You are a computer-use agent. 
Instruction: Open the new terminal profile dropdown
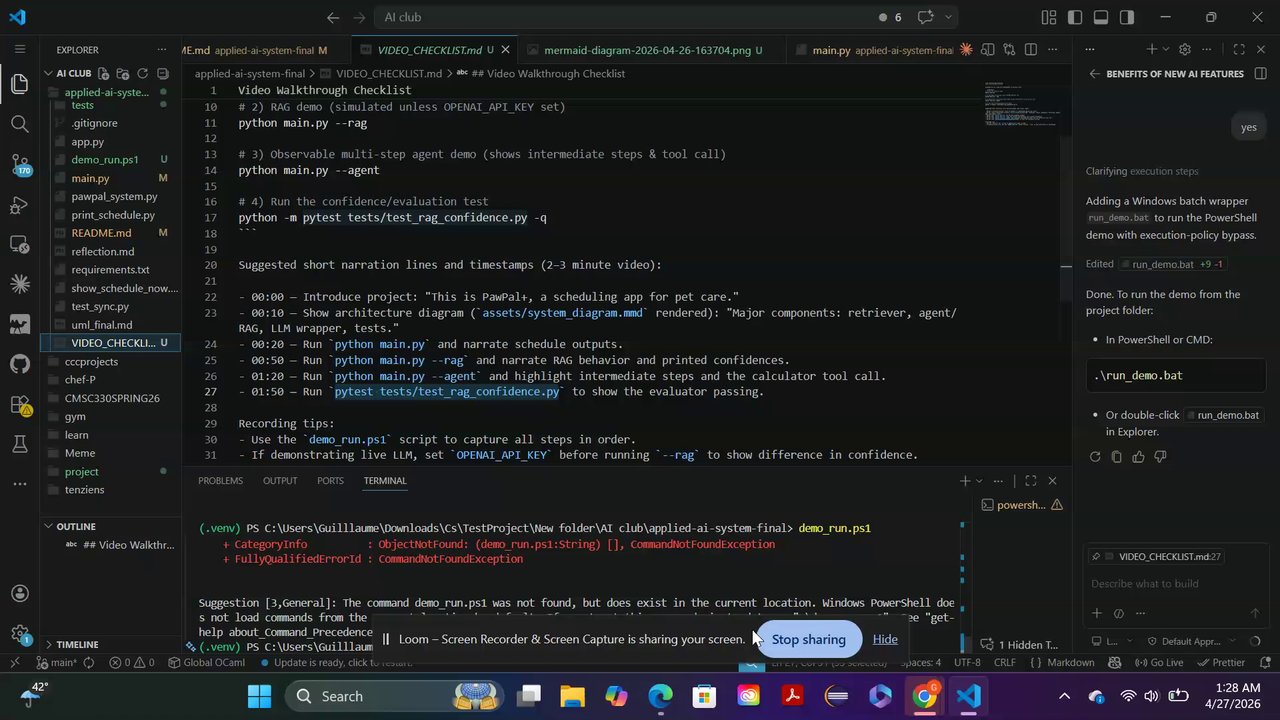(x=979, y=481)
